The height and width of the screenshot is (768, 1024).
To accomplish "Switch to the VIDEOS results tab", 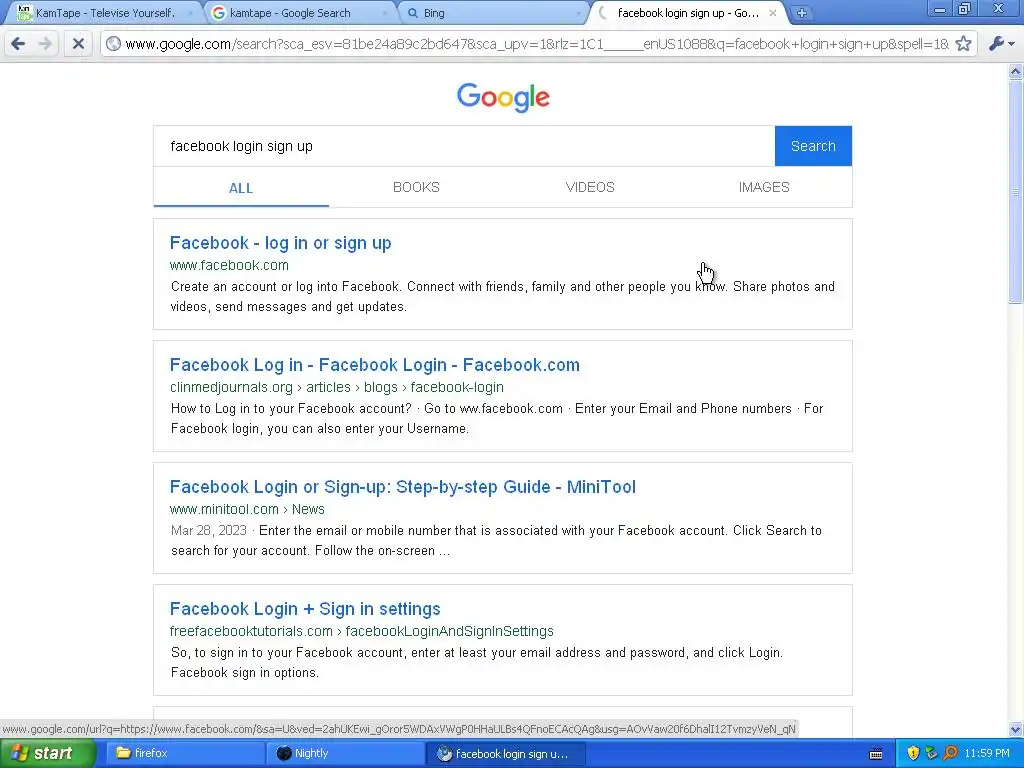I will coord(590,187).
